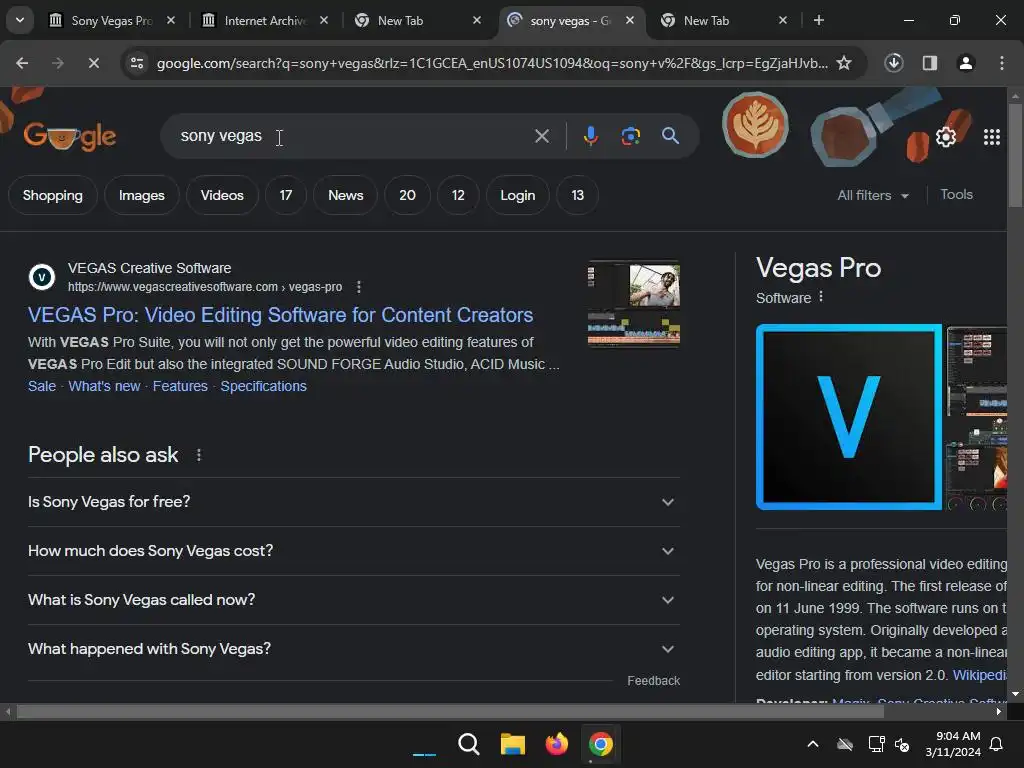Screen dimensions: 1024x768
Task: Toggle Chrome side panel
Action: (929, 63)
